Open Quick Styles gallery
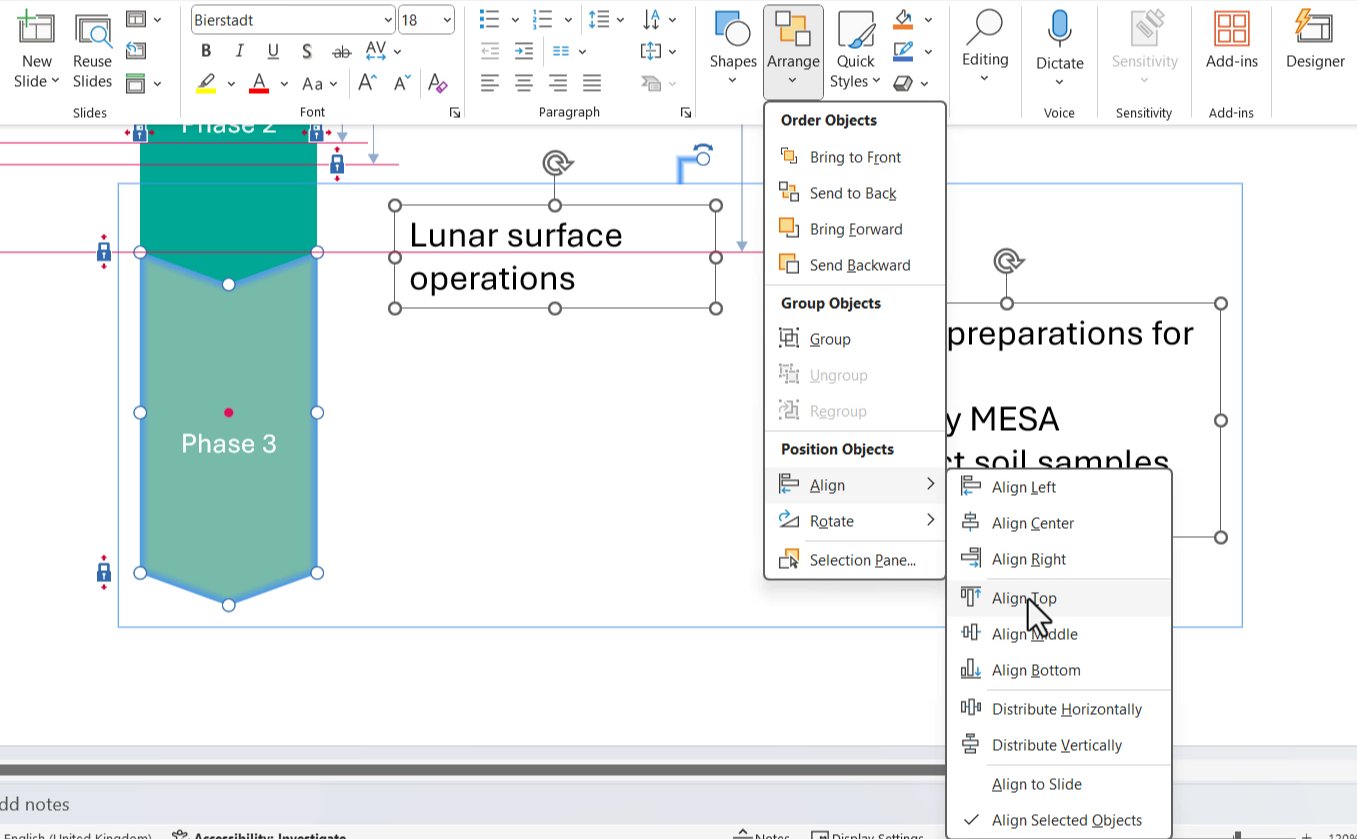The height and width of the screenshot is (839, 1357). (855, 50)
